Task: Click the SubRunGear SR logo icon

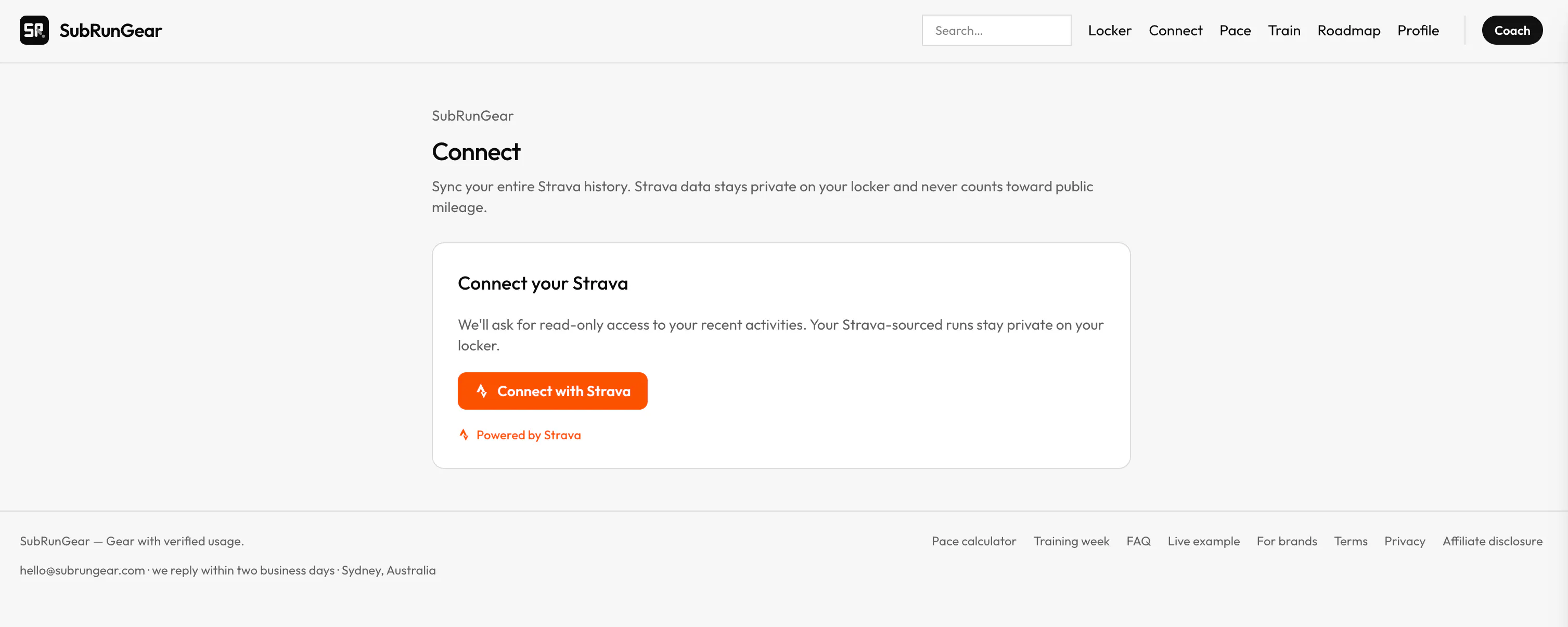Action: (34, 30)
